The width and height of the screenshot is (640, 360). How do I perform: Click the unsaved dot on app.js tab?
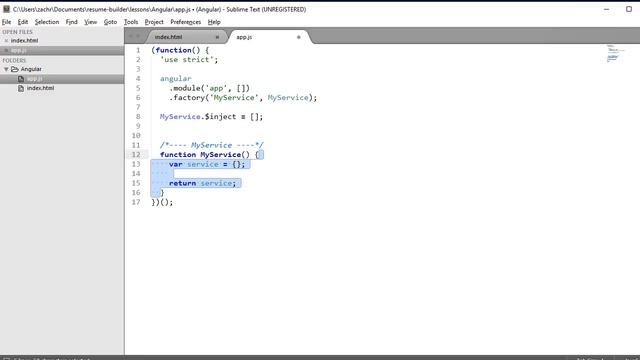click(x=299, y=37)
